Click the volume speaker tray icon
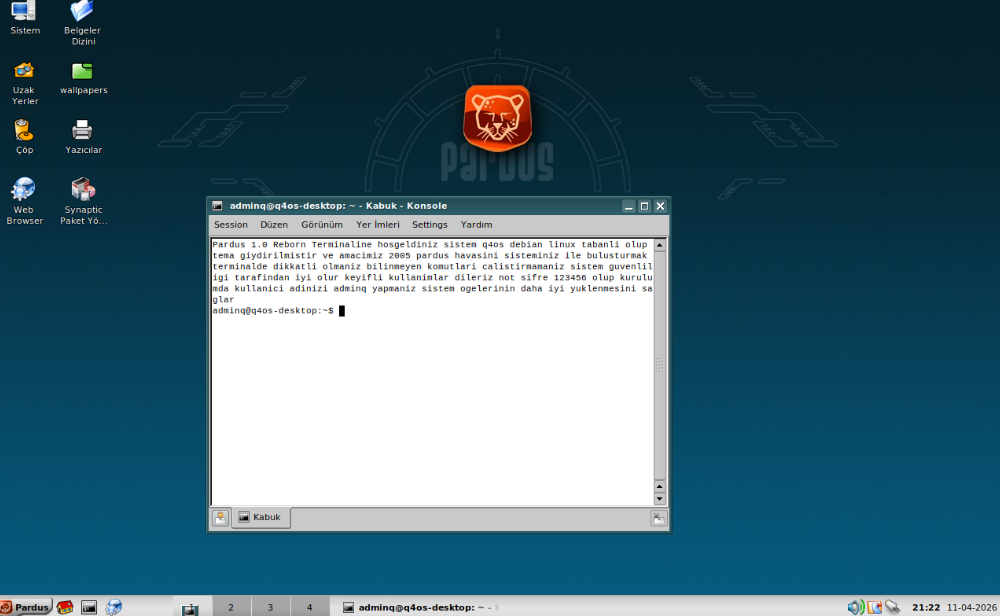The width and height of the screenshot is (1000, 616). (854, 607)
